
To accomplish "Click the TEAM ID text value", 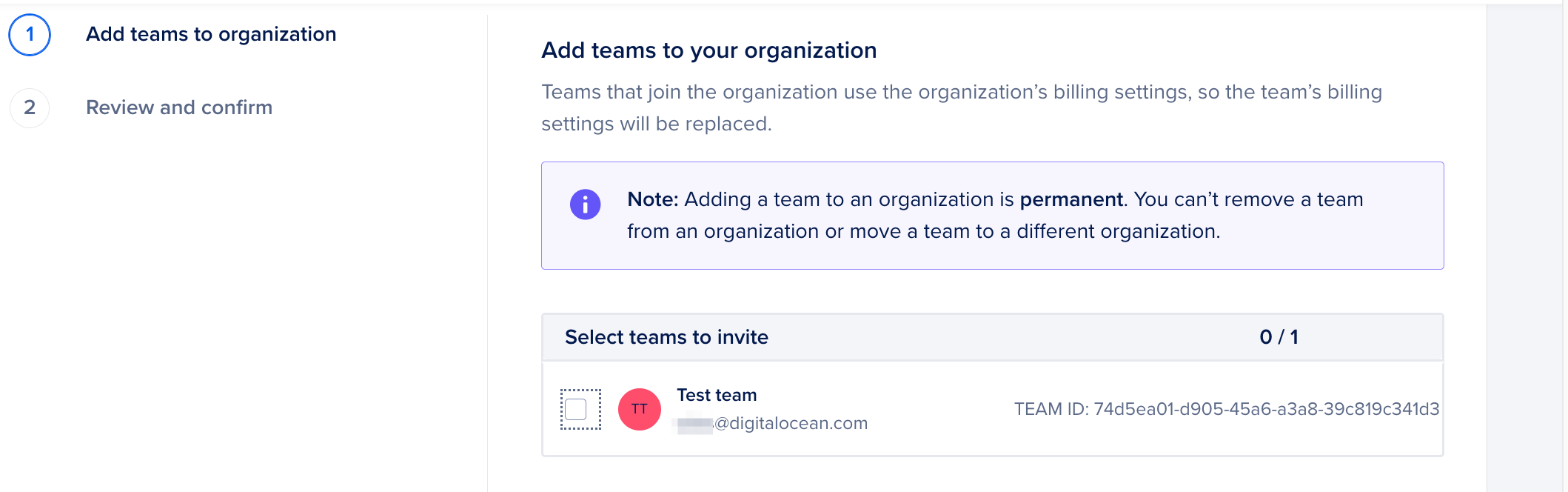I will point(1226,409).
